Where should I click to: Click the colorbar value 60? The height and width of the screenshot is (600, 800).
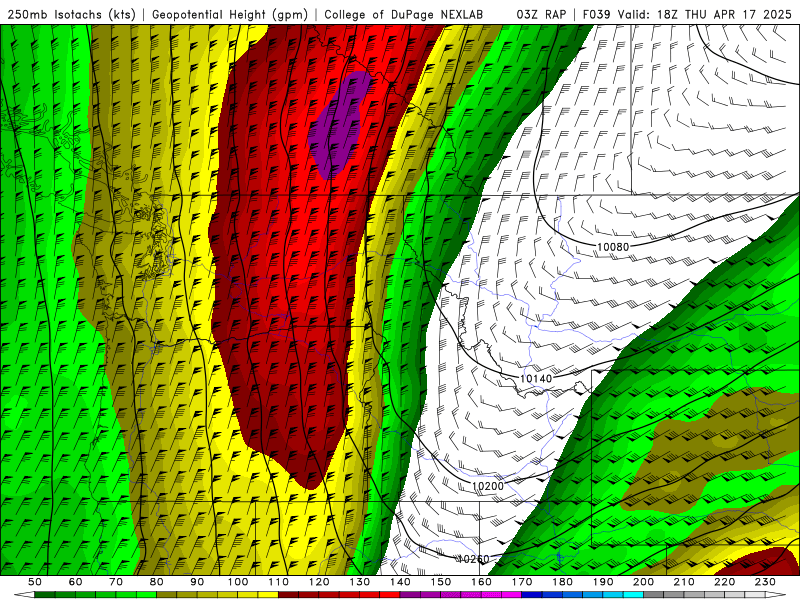75,582
